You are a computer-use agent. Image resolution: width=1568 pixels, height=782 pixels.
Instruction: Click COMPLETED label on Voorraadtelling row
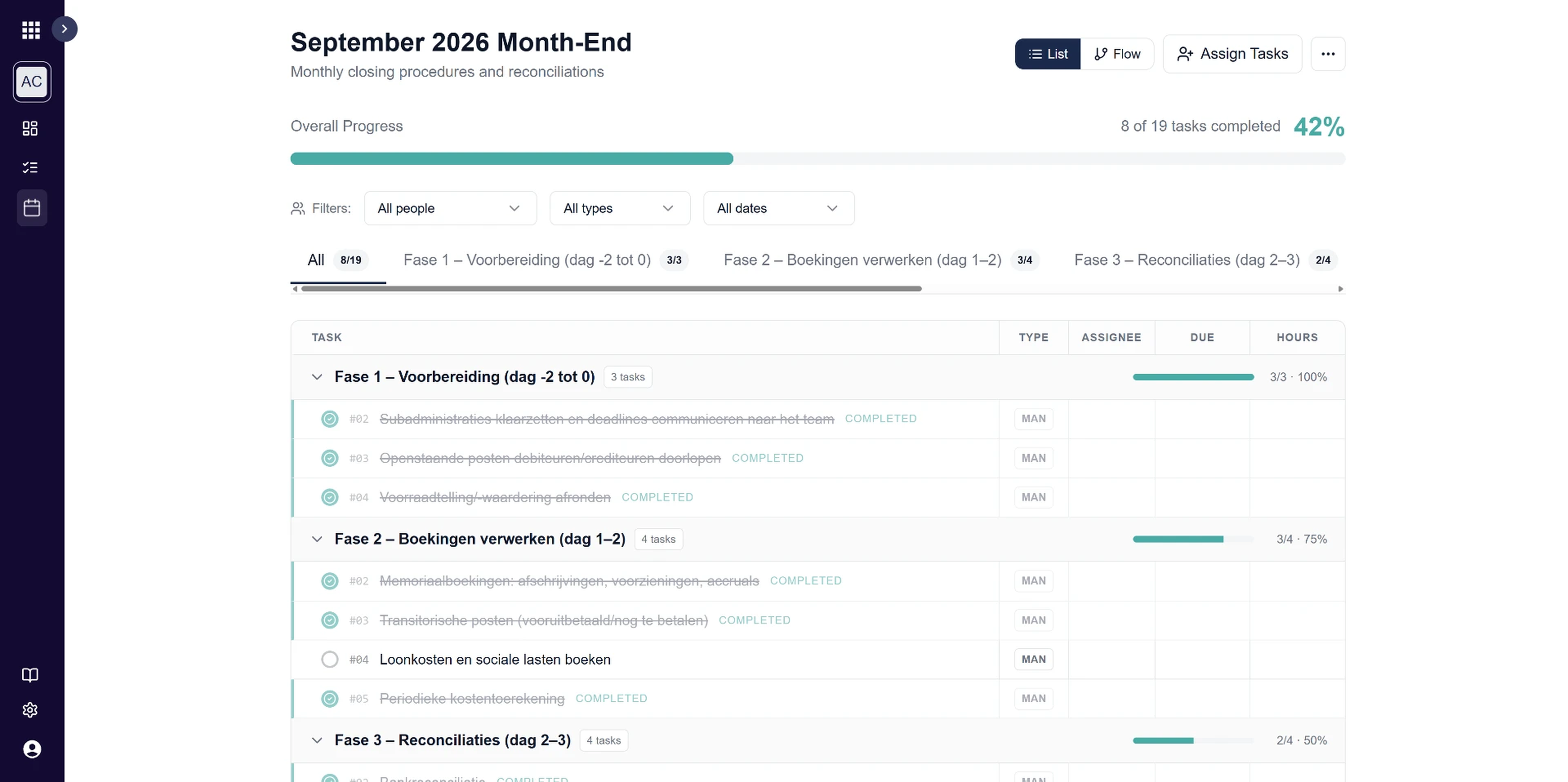[x=657, y=497]
